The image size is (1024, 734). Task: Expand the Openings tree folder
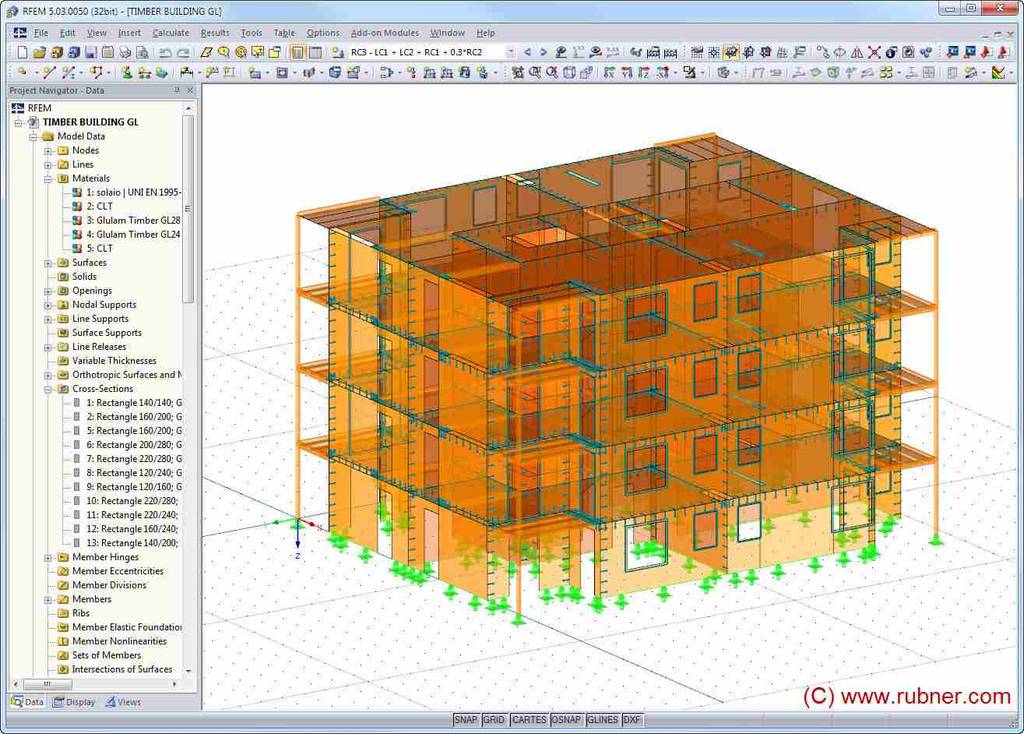[x=48, y=291]
